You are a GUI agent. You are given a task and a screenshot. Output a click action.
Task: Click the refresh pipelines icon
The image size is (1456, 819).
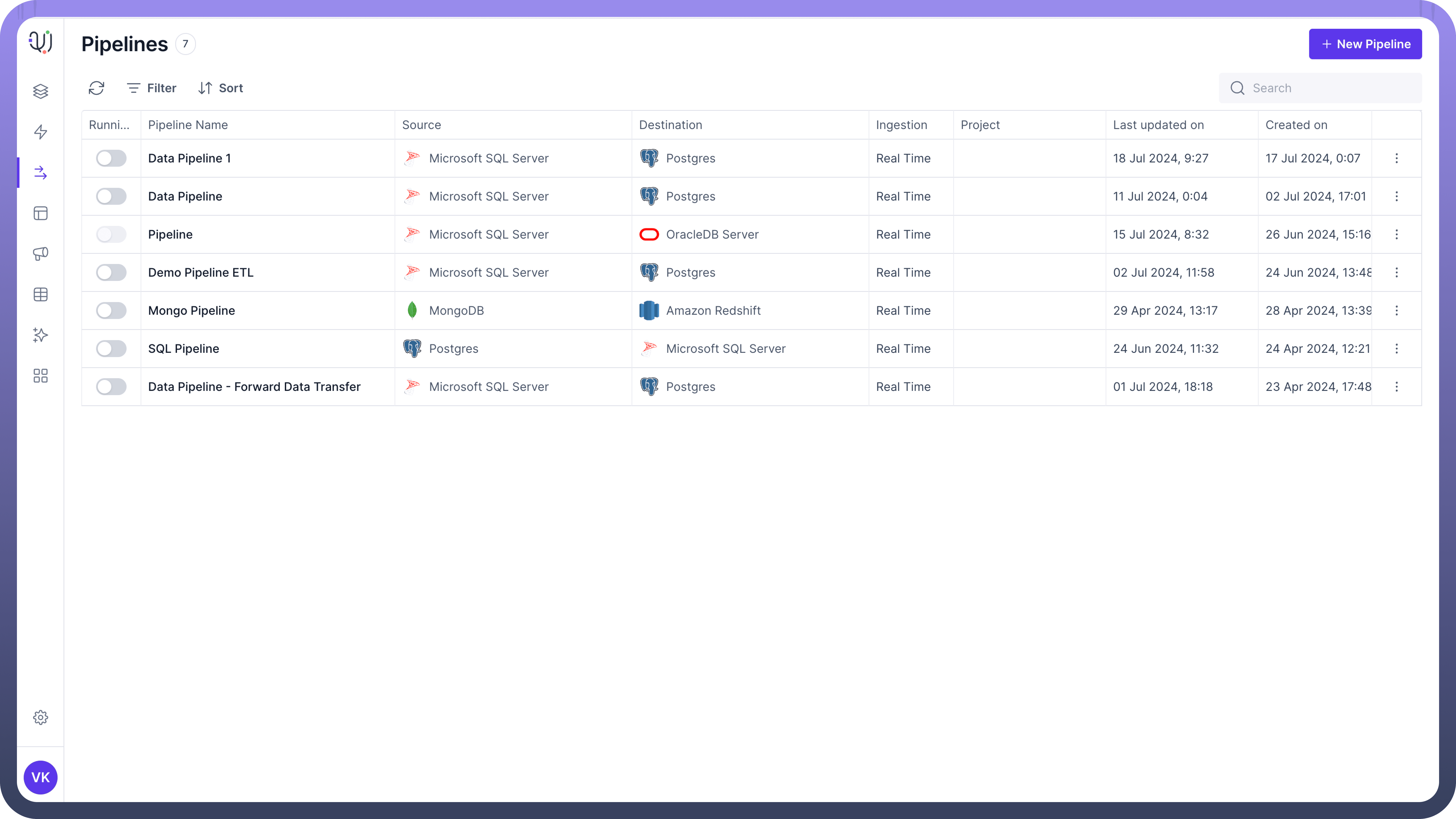[97, 88]
